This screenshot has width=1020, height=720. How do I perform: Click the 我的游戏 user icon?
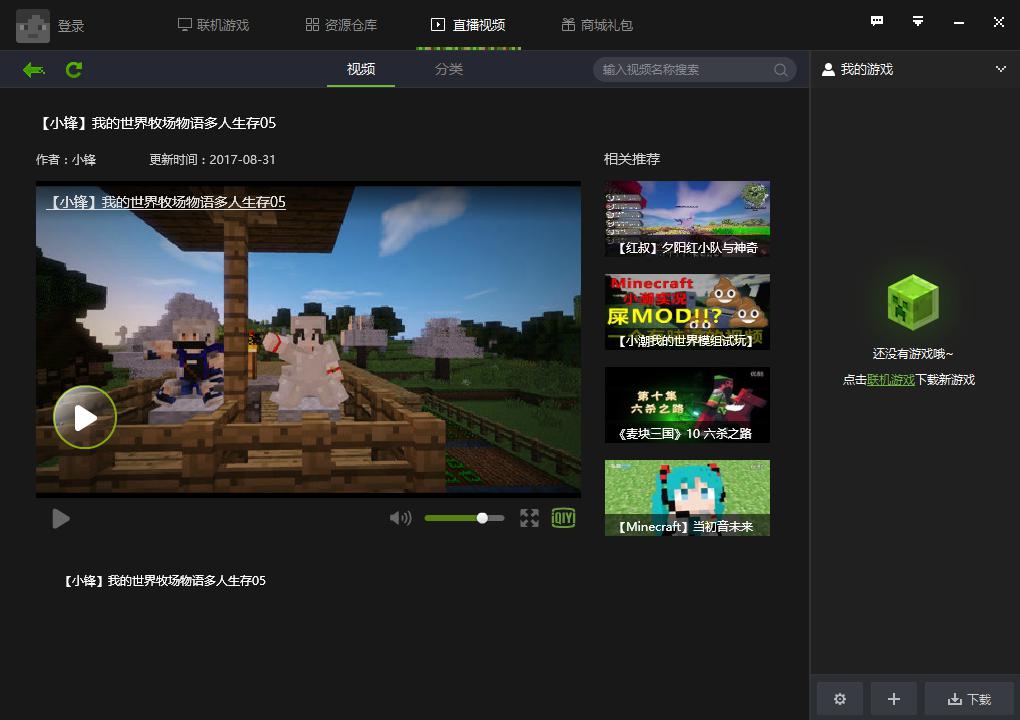point(828,70)
